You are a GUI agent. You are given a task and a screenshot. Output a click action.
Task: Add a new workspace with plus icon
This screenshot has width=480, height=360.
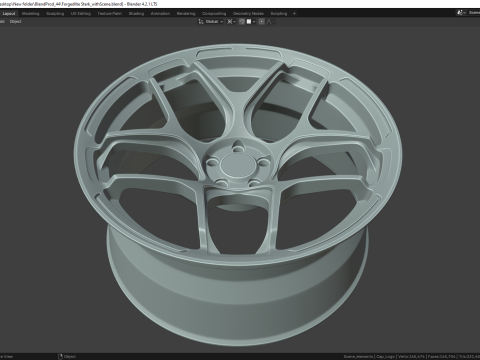click(294, 14)
